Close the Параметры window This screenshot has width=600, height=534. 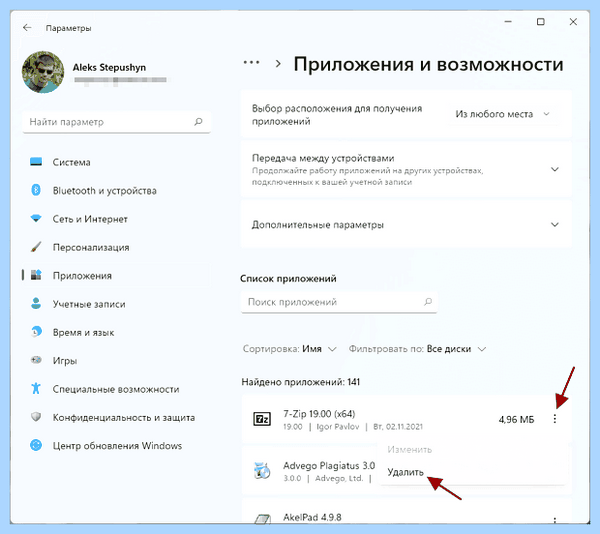coord(573,22)
